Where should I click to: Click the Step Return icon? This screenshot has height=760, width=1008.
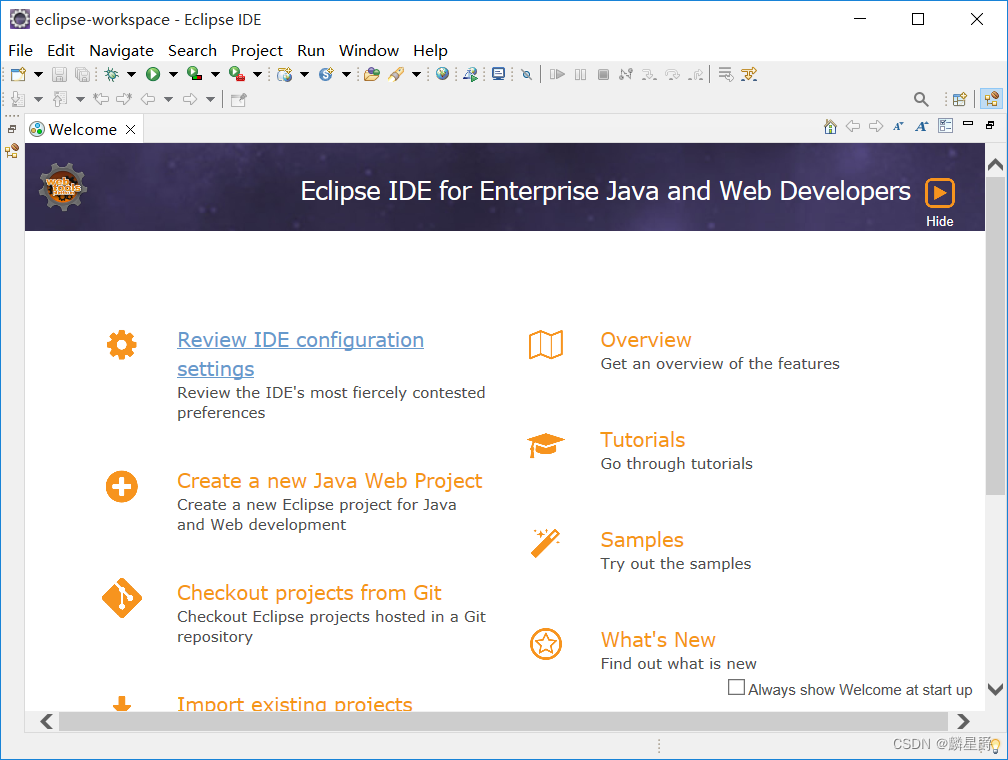[x=696, y=75]
